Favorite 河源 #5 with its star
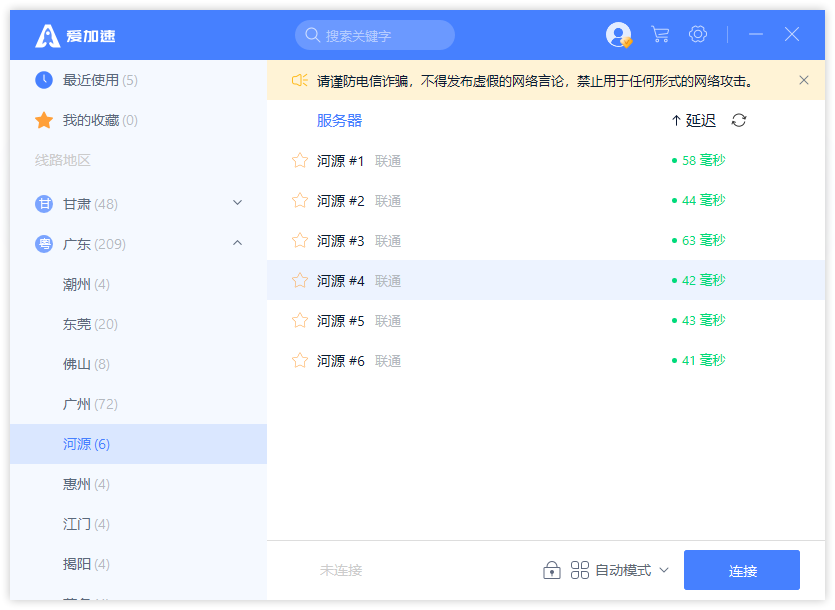 point(300,320)
